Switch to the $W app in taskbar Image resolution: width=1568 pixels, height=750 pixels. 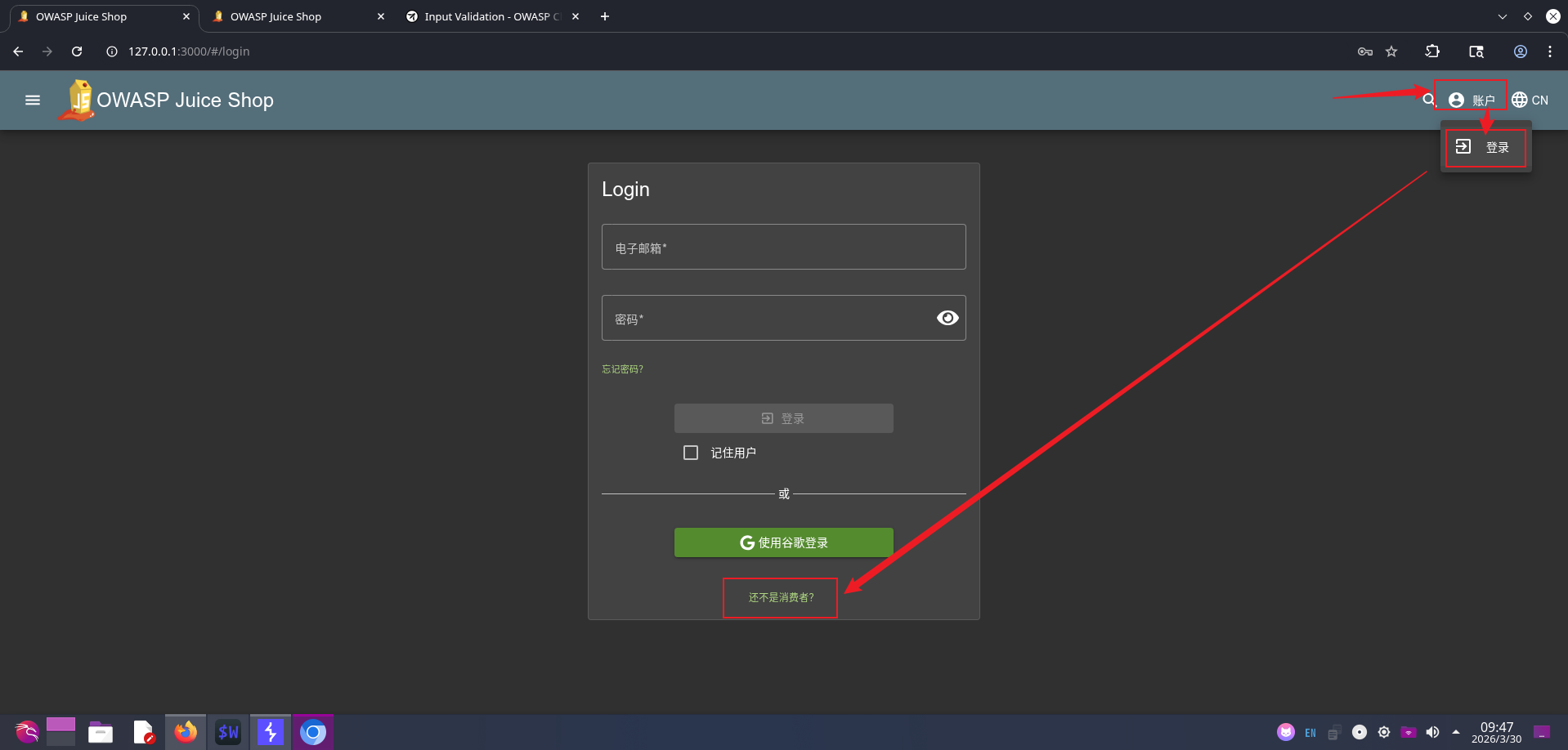(228, 732)
